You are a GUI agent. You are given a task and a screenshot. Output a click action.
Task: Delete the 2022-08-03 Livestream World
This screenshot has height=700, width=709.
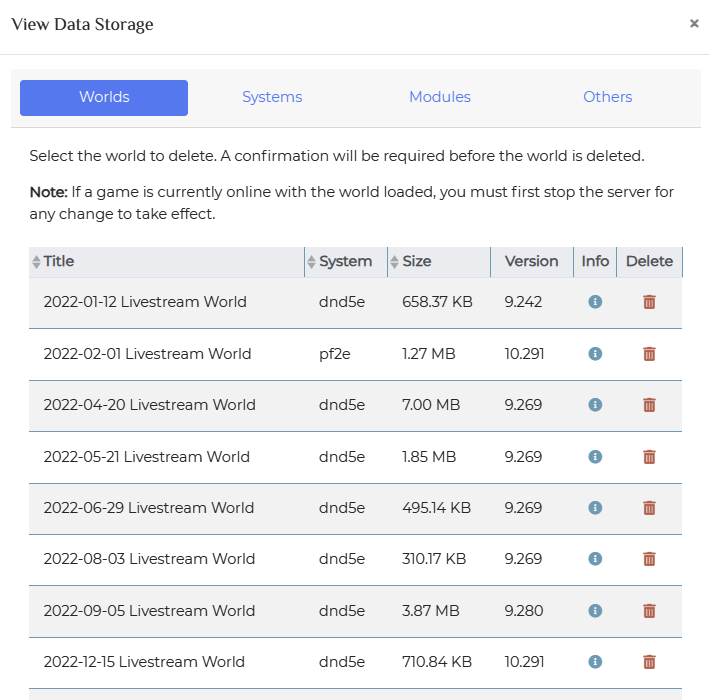pyautogui.click(x=649, y=559)
